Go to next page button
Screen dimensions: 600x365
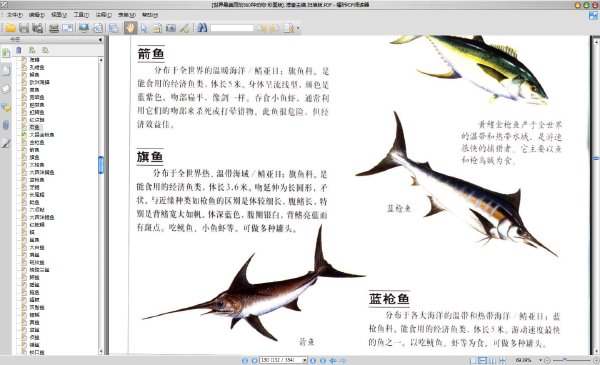pyautogui.click(x=313, y=360)
